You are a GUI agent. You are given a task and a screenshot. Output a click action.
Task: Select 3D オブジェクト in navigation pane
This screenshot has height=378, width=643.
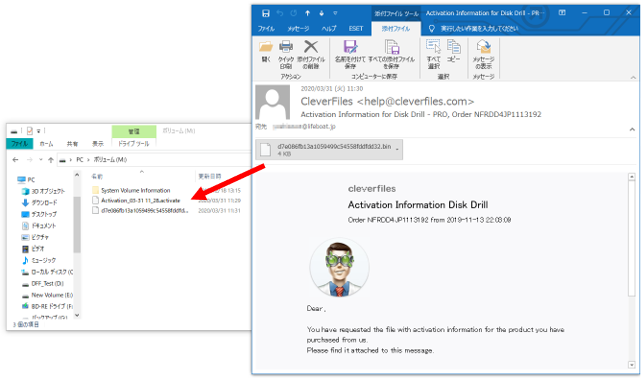point(43,191)
